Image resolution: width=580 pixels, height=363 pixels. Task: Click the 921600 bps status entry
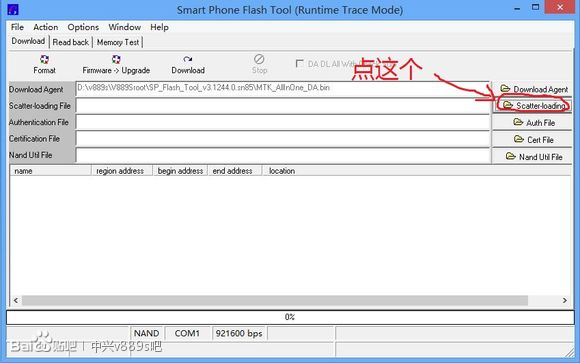click(x=239, y=333)
